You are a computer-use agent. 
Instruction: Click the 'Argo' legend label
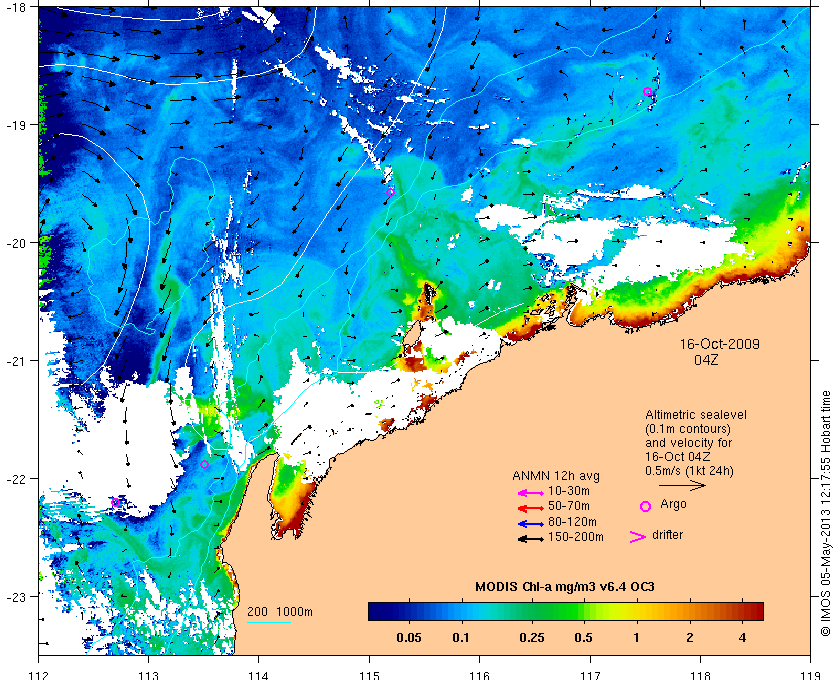pyautogui.click(x=673, y=504)
